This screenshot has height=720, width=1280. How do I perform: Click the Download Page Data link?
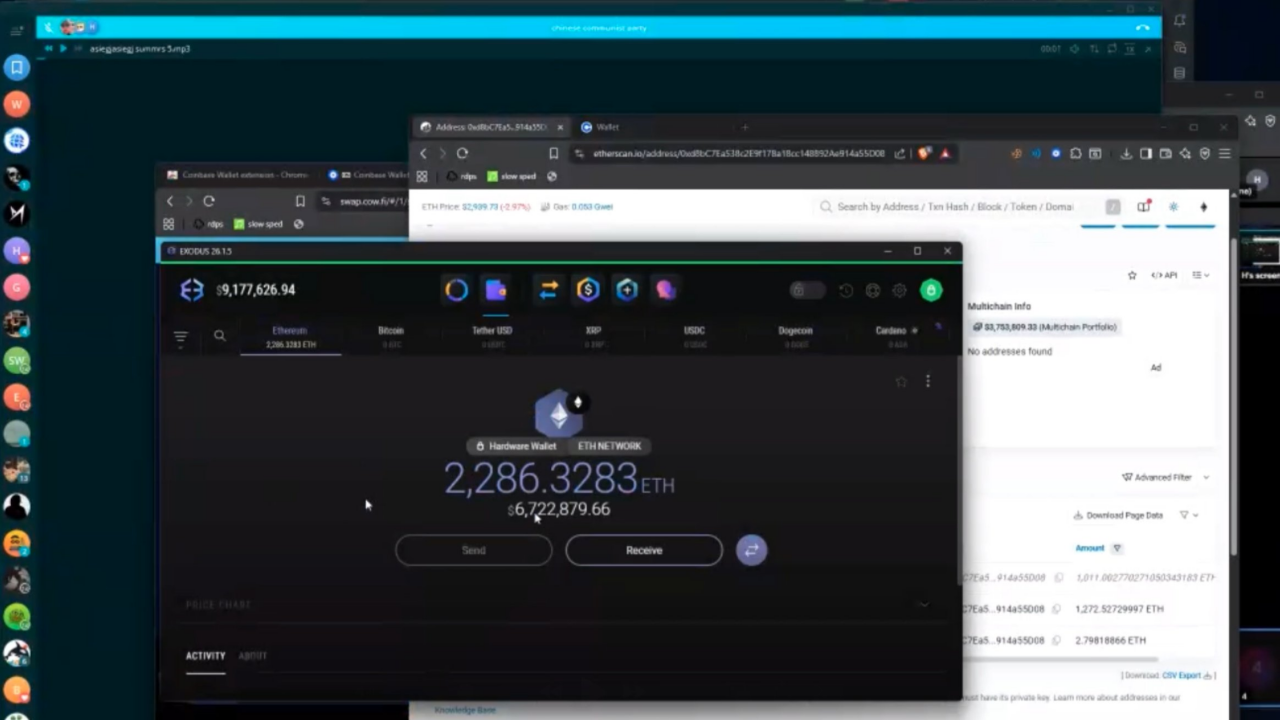click(1118, 515)
